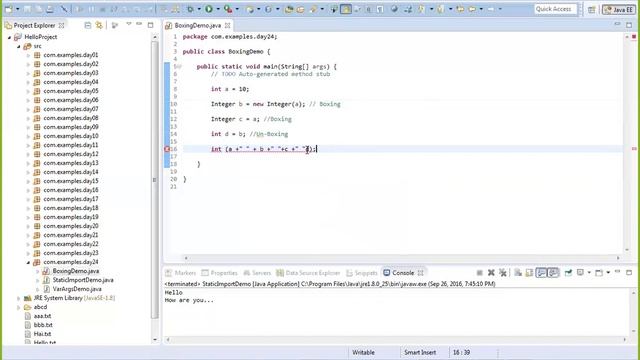Open the New wizard dropdown arrow
The height and width of the screenshot is (360, 640).
(18, 9)
